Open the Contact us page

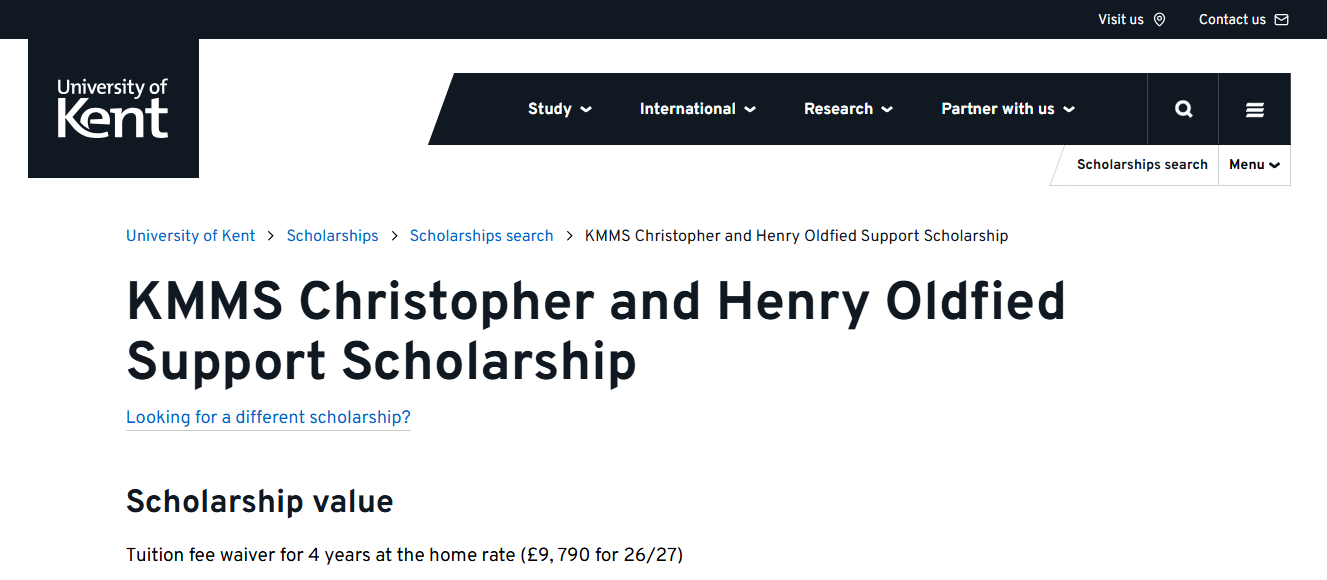[x=1232, y=18]
